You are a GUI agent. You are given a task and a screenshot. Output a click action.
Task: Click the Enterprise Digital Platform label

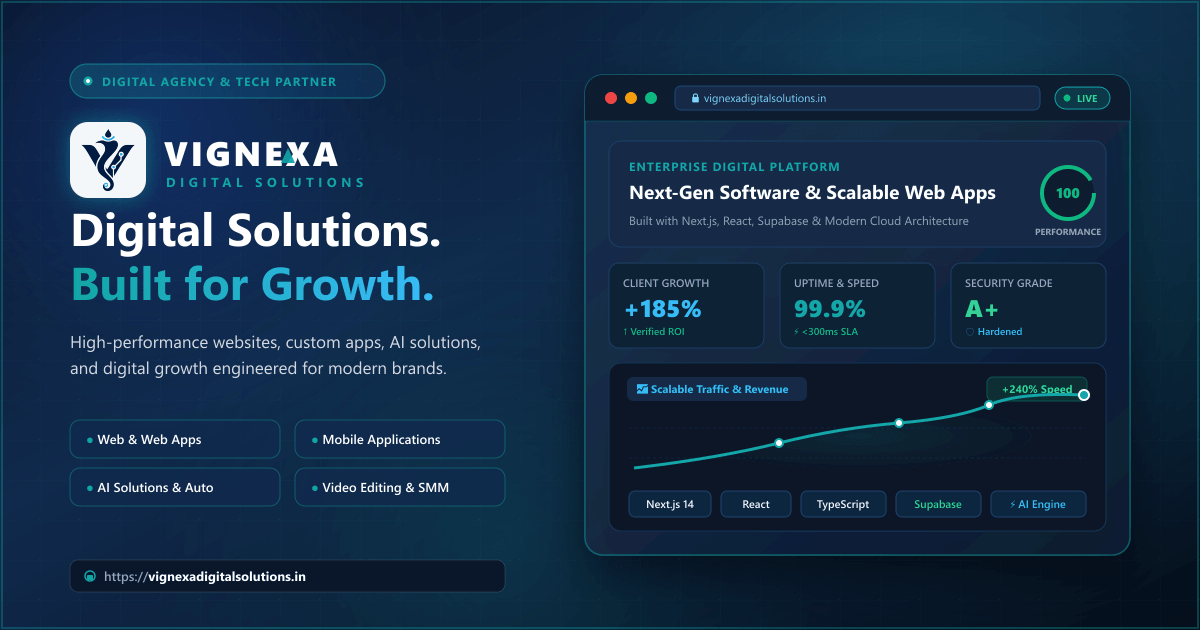(x=734, y=166)
